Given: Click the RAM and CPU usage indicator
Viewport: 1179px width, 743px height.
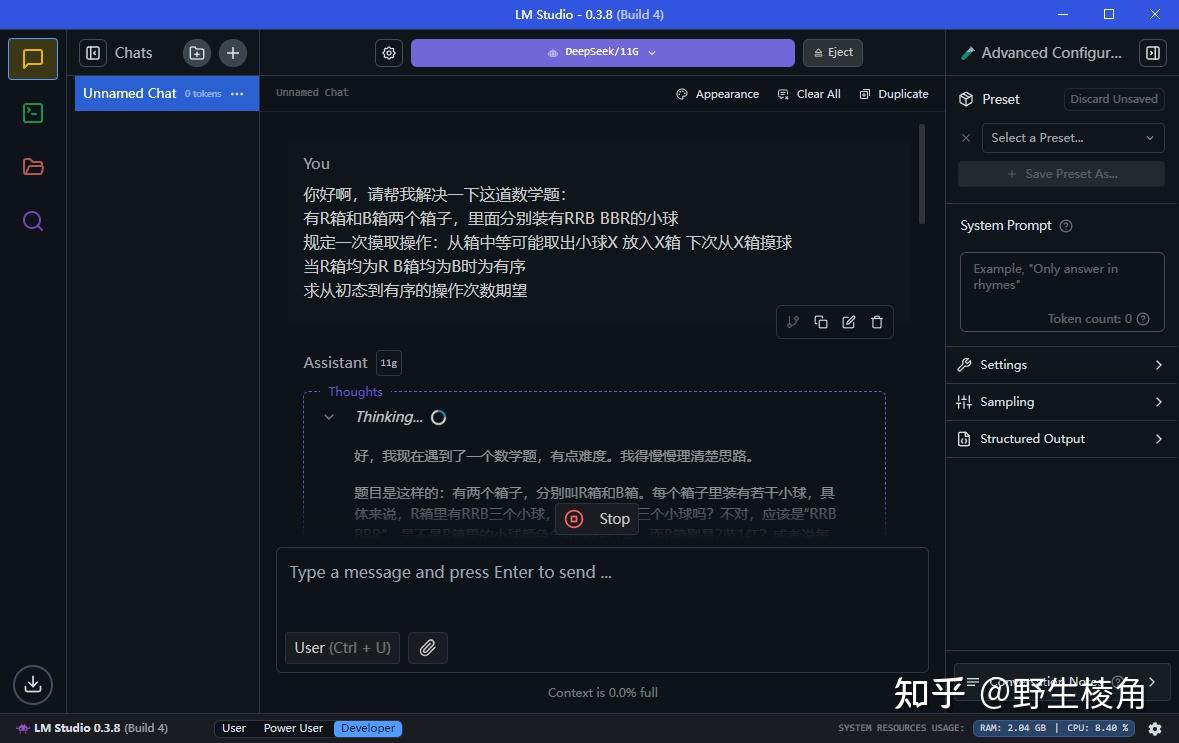Looking at the screenshot, I should click(x=1053, y=728).
